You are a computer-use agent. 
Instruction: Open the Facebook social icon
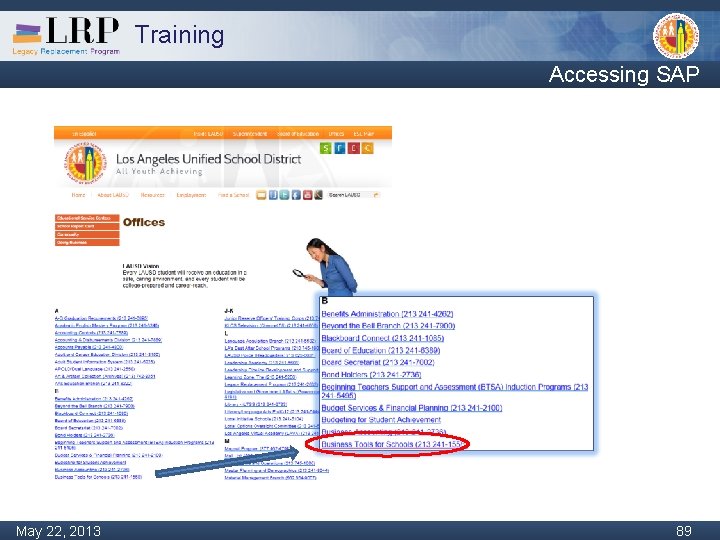(296, 195)
